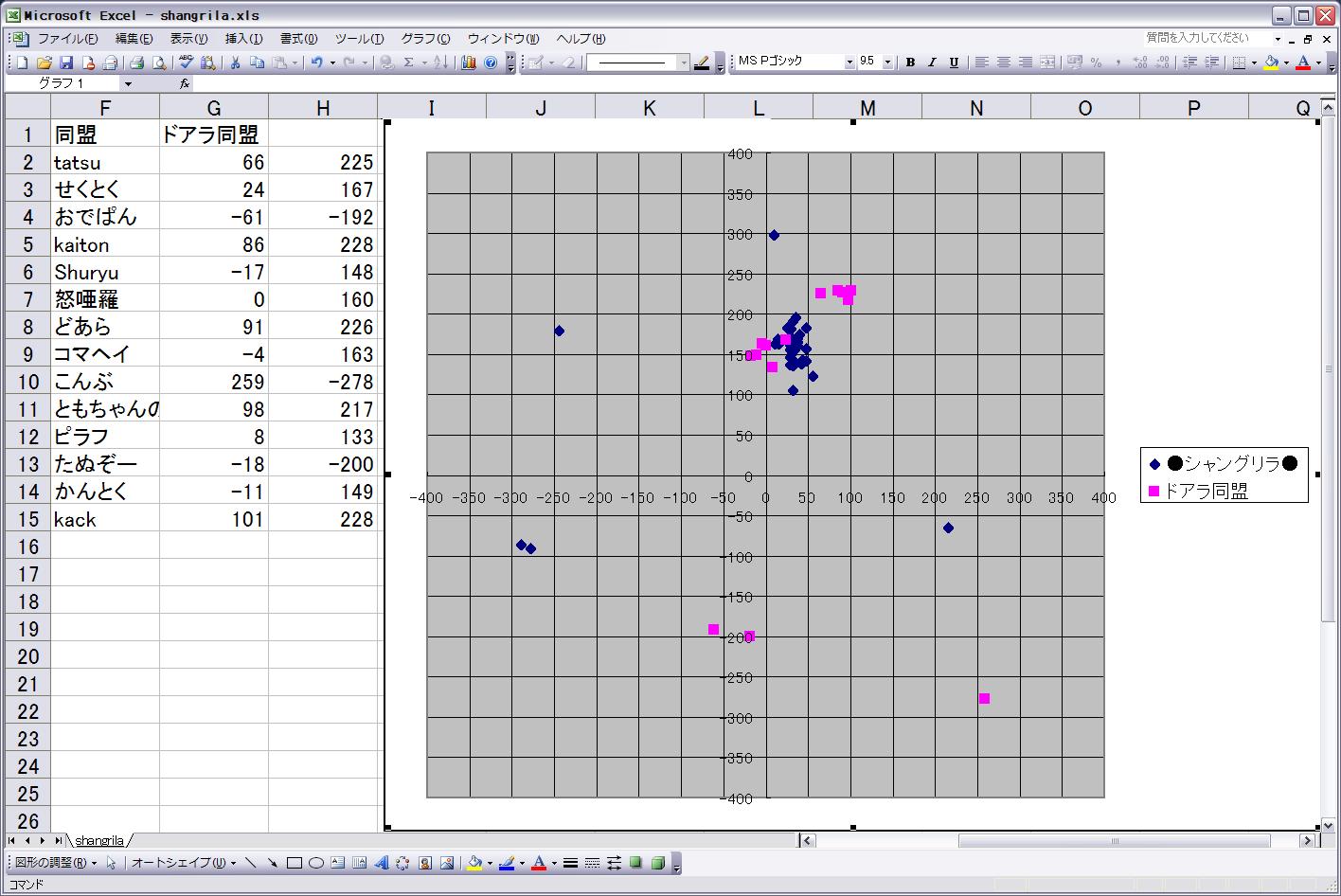The height and width of the screenshot is (896, 1341).
Task: Toggle Bold formatting
Action: (x=910, y=63)
